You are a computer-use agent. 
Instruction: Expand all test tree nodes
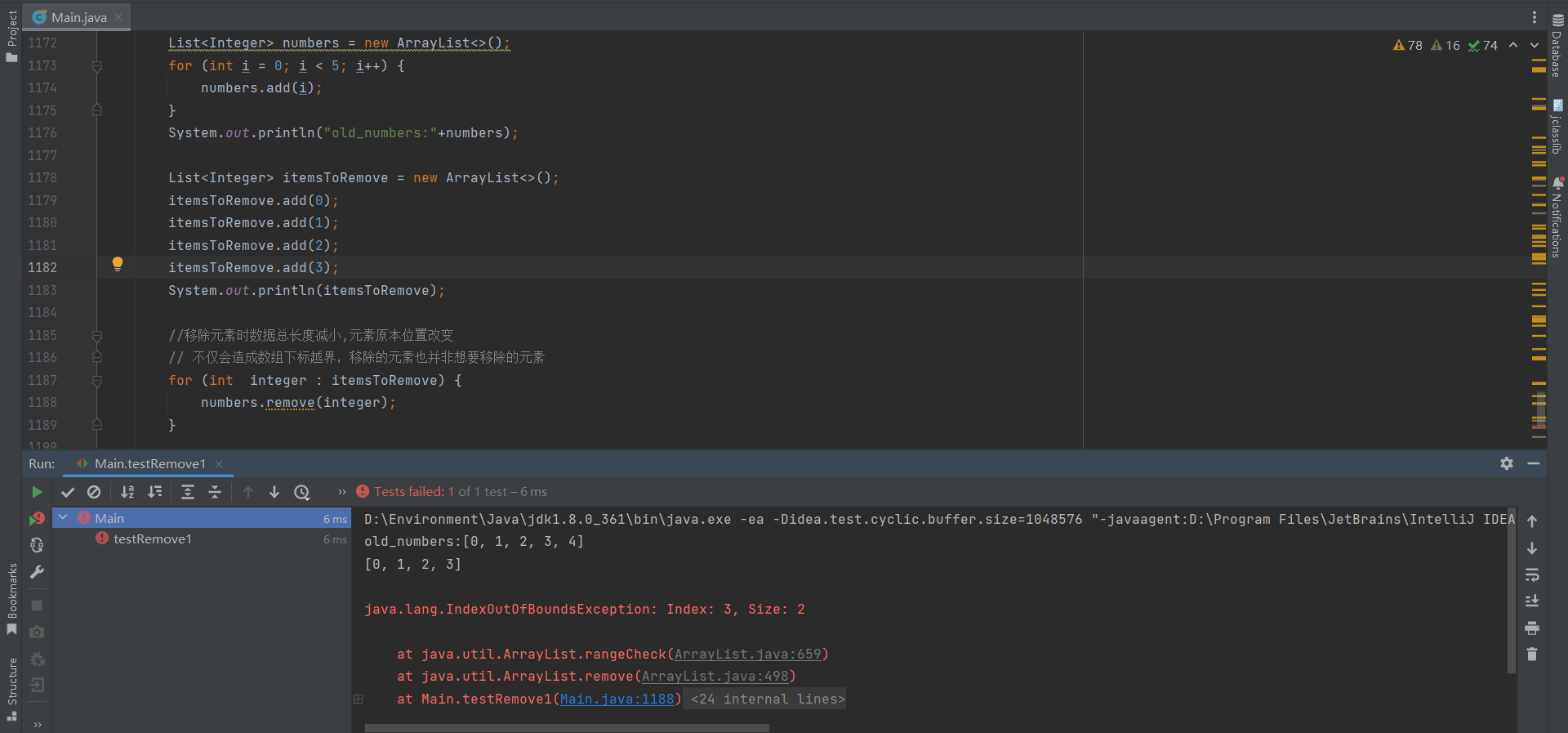coord(188,492)
